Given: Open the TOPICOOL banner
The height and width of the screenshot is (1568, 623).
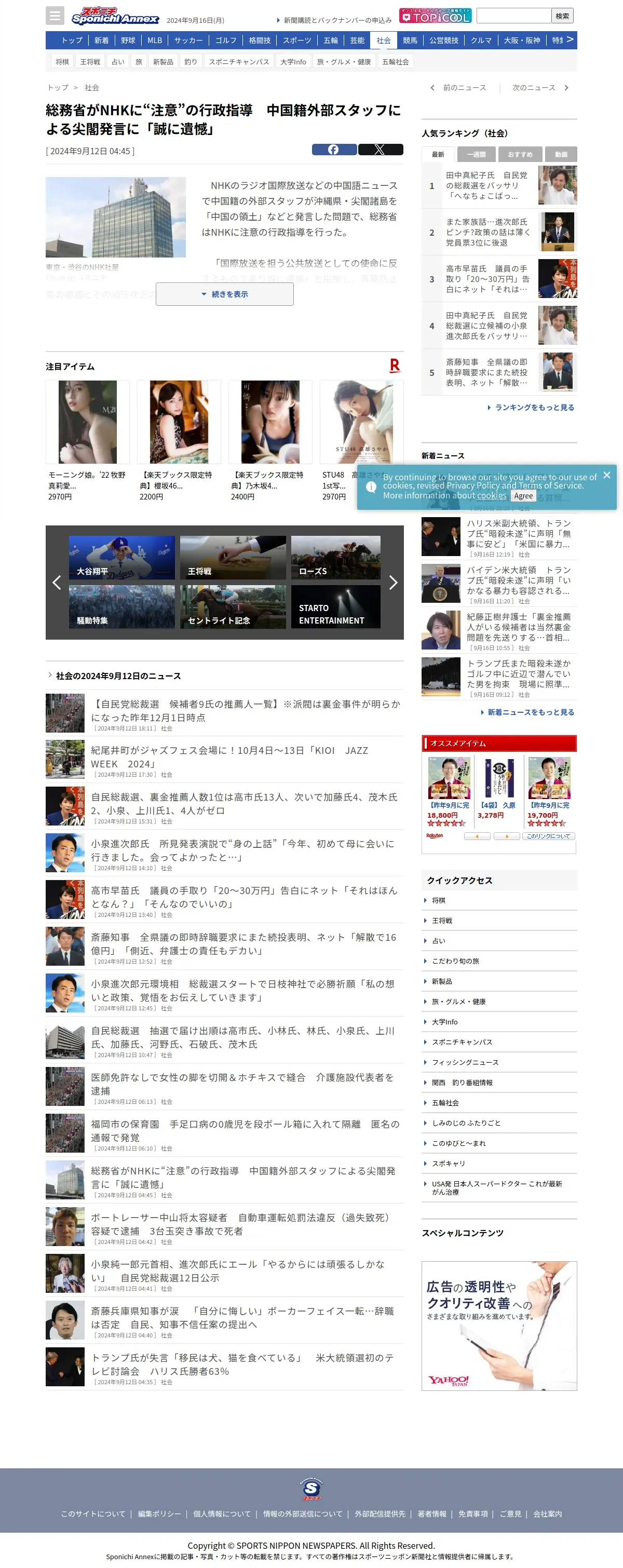Looking at the screenshot, I should (435, 16).
